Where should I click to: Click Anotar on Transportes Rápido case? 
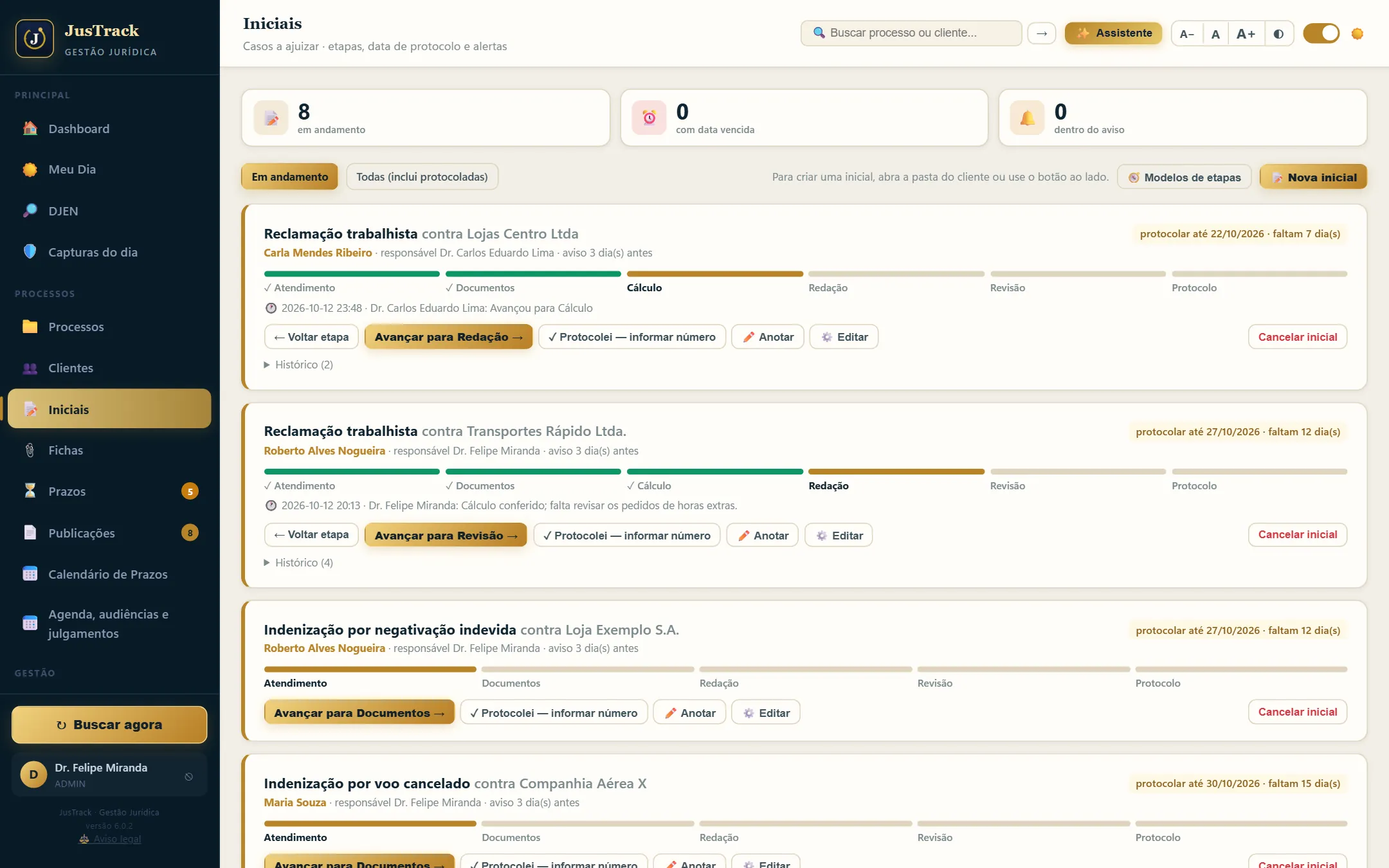coord(763,535)
